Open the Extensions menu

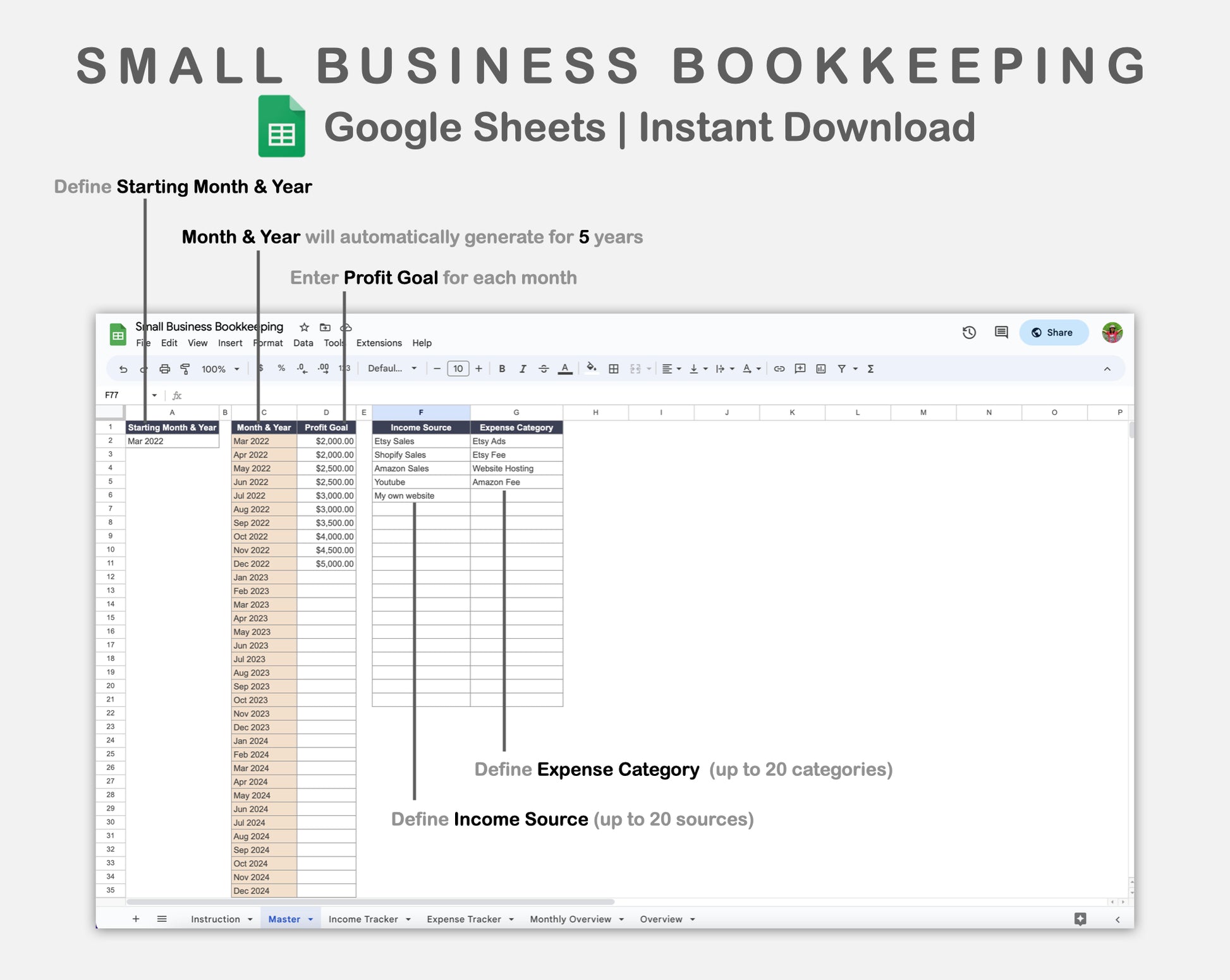tap(379, 343)
